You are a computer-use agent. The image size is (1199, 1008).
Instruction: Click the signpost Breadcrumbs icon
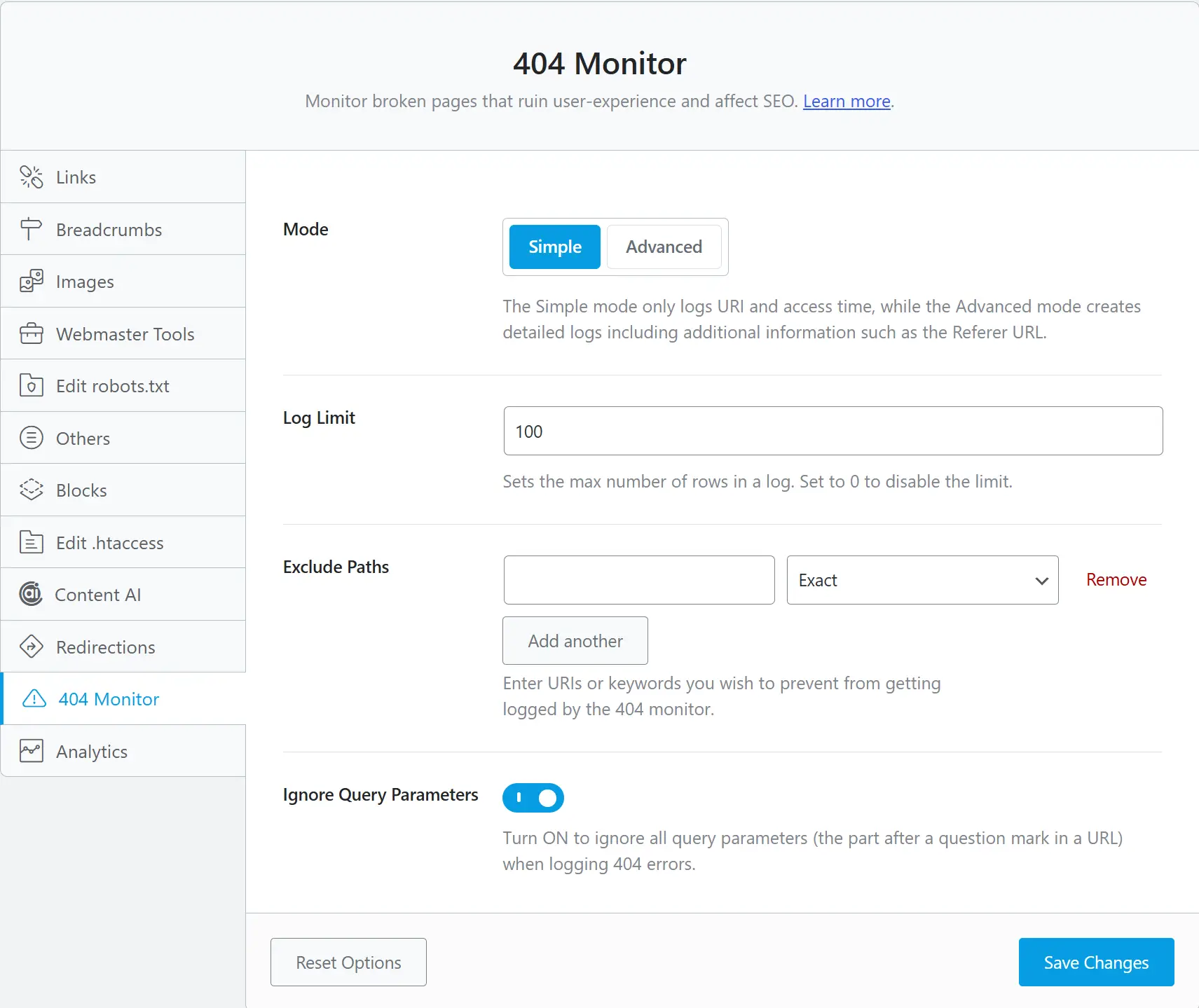pos(31,229)
